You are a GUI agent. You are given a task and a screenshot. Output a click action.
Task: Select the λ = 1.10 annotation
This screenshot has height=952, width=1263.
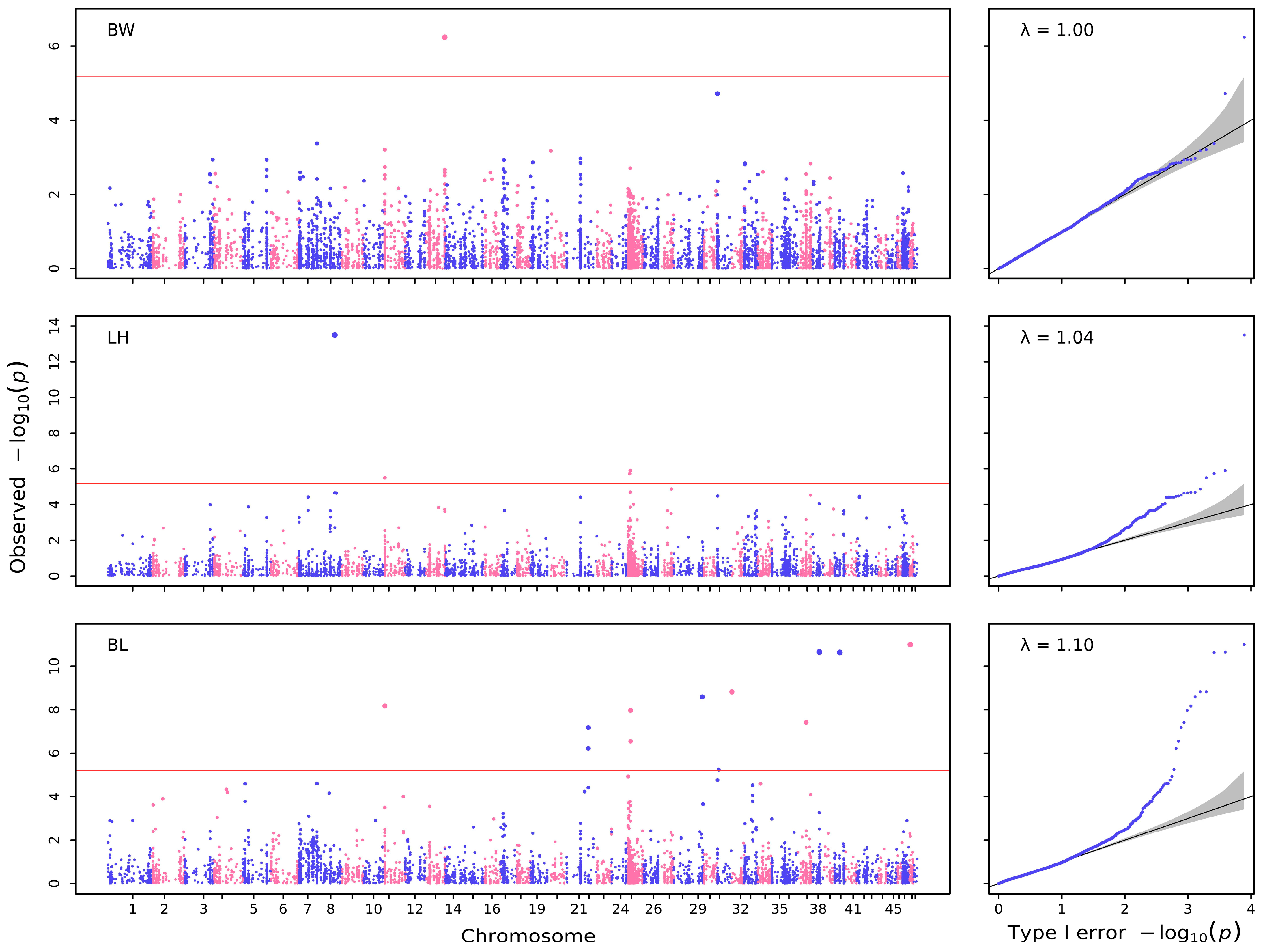click(x=1056, y=645)
